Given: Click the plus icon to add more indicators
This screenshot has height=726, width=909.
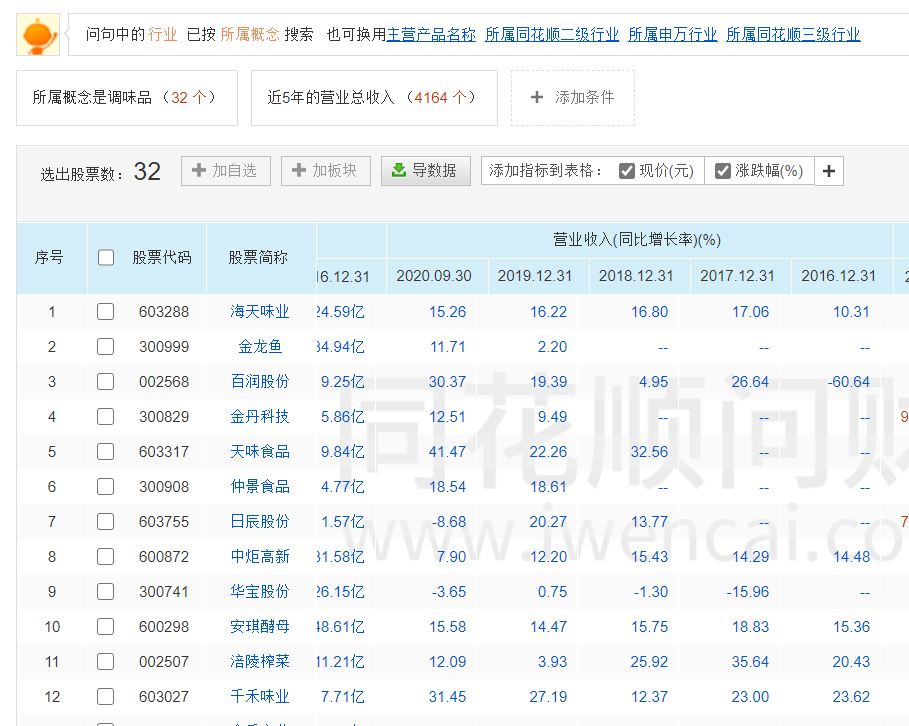Looking at the screenshot, I should coord(829,171).
